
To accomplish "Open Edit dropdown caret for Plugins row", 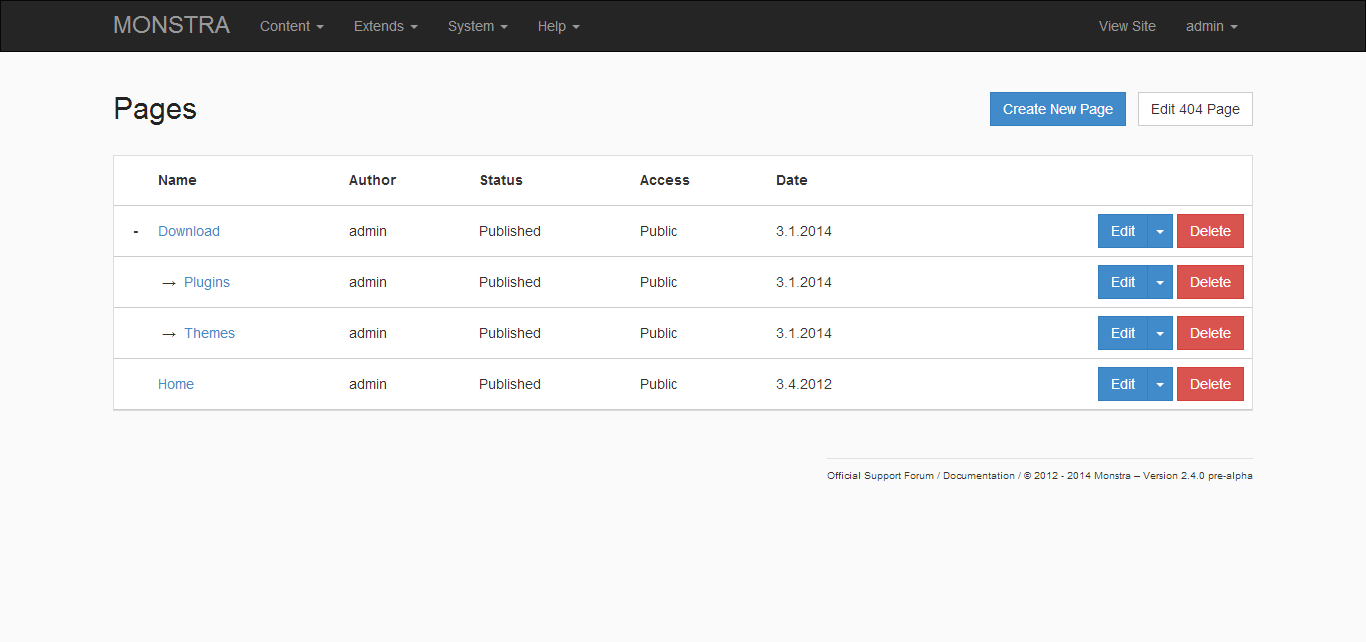I will point(1160,282).
